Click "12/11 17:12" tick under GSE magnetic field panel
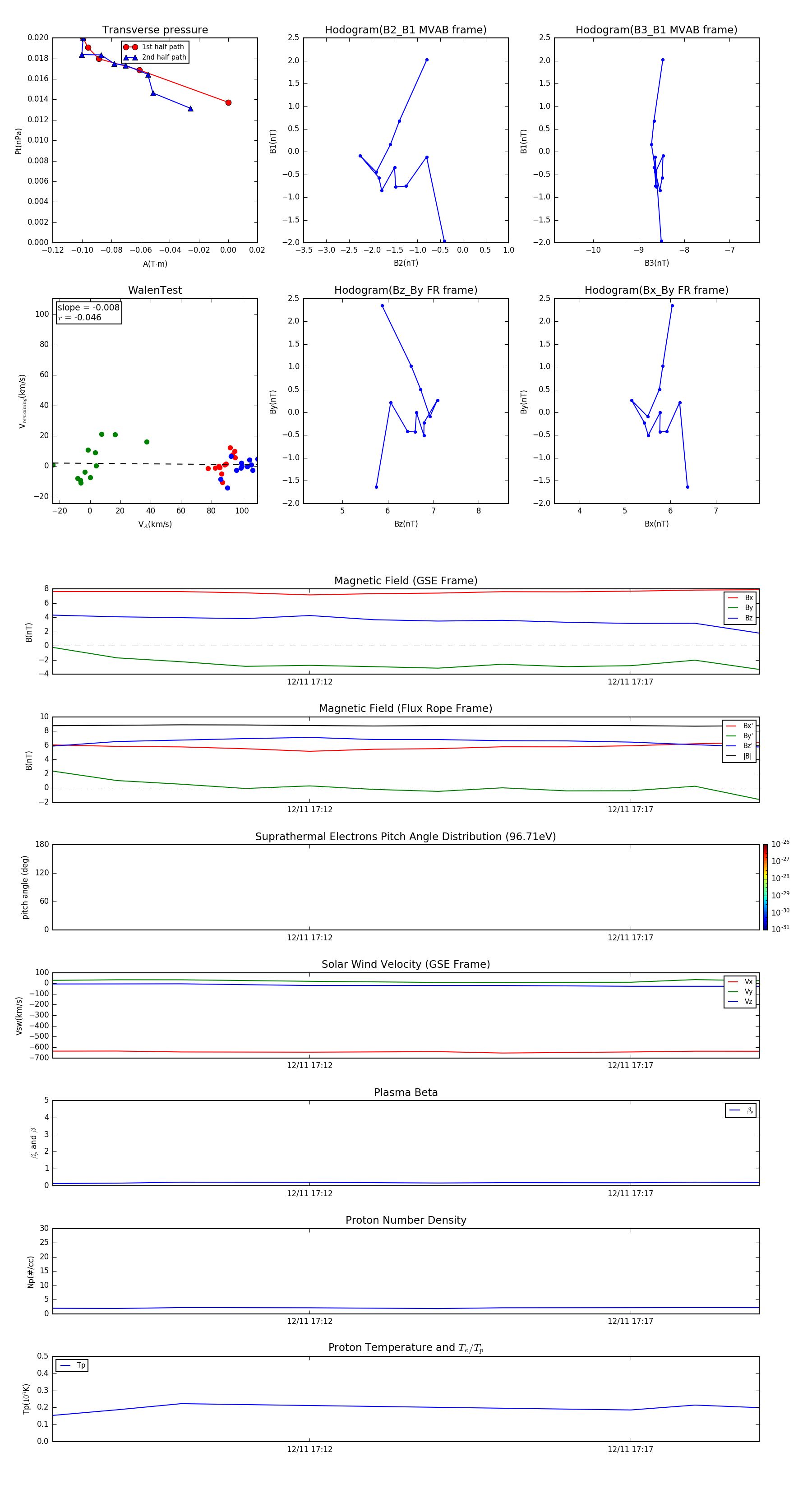This screenshot has height=1489, width=812. coord(310,682)
